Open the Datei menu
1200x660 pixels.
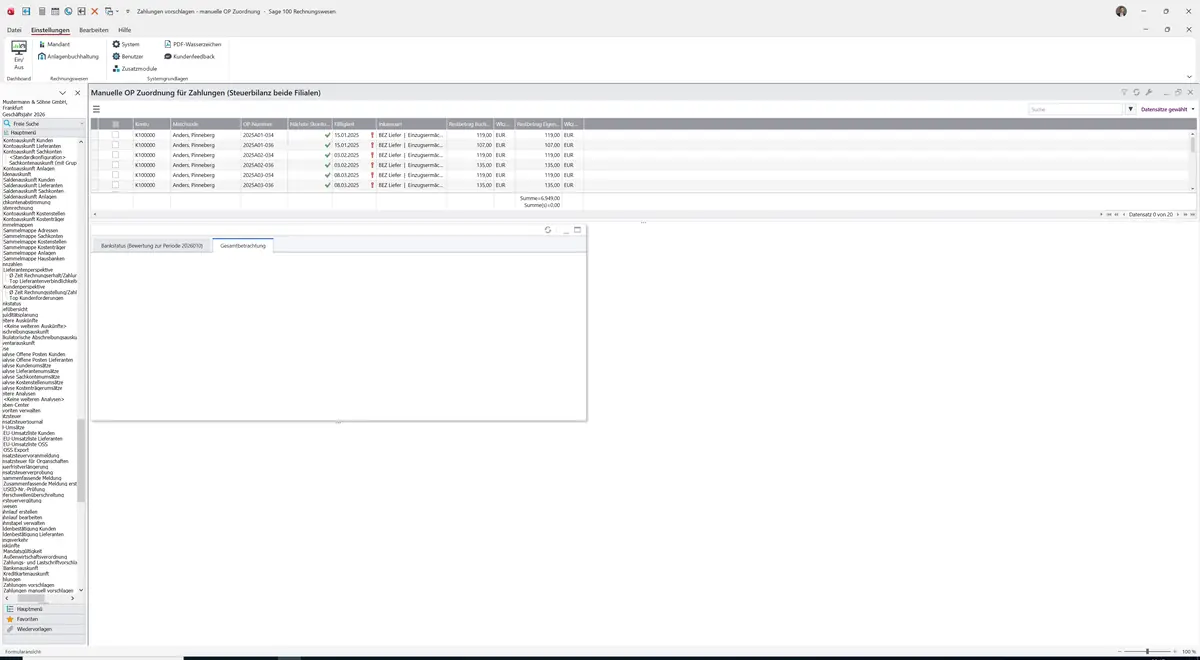click(14, 30)
